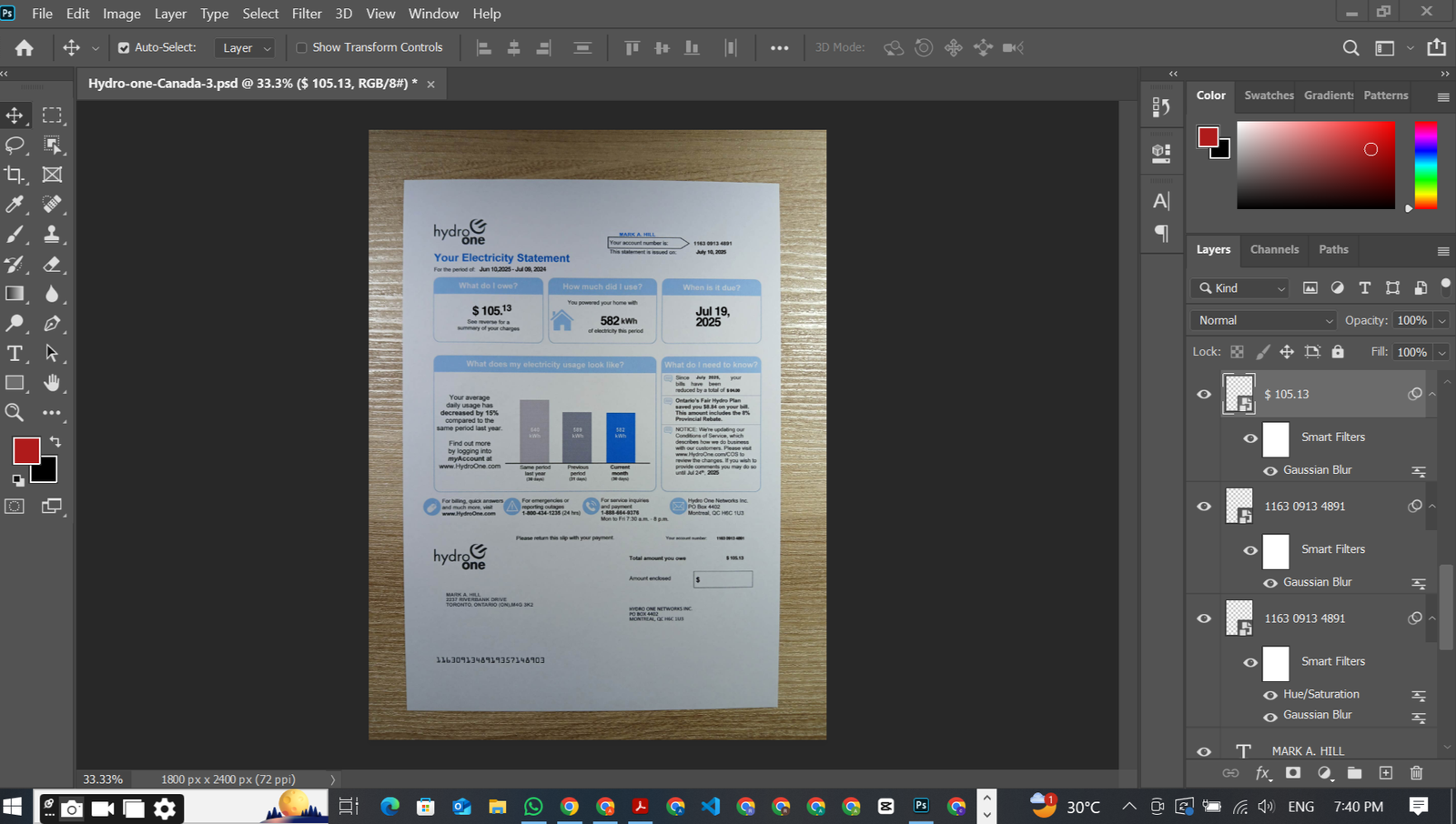Screen dimensions: 1456x824
Task: Toggle Lock transparent pixels button
Action: point(1238,352)
